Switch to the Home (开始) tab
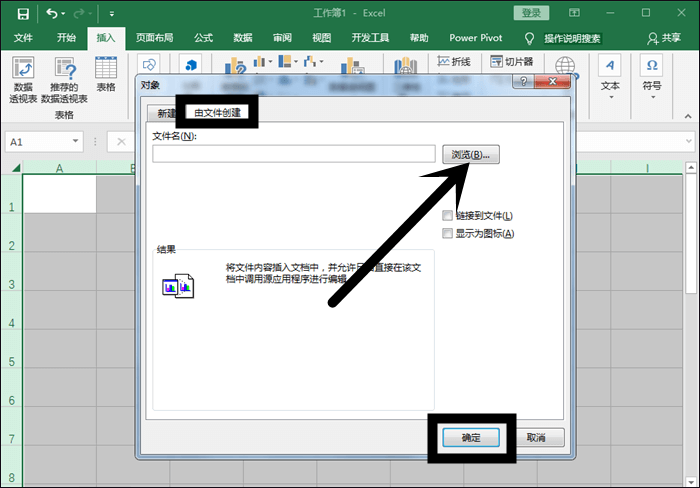The image size is (700, 488). coord(66,38)
